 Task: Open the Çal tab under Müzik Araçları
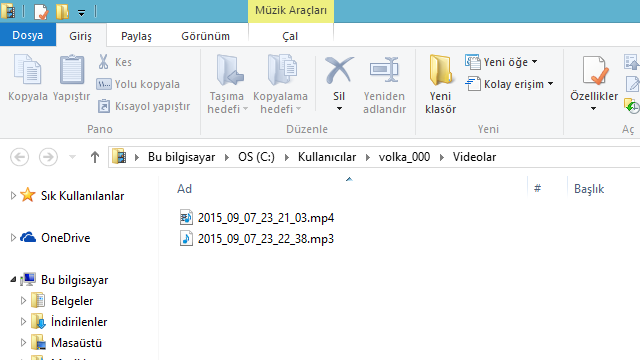tap(290, 36)
